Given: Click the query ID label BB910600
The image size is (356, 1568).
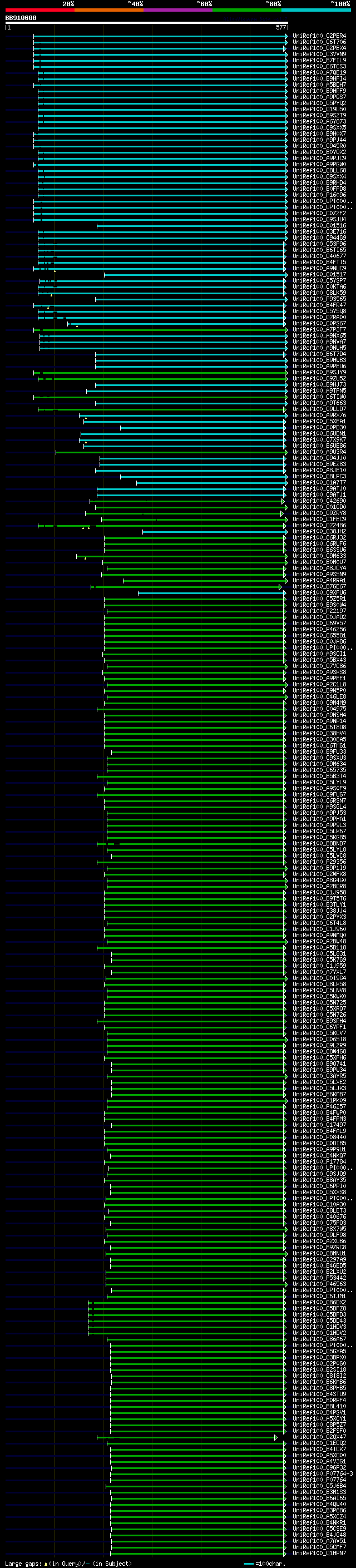Looking at the screenshot, I should [x=21, y=18].
